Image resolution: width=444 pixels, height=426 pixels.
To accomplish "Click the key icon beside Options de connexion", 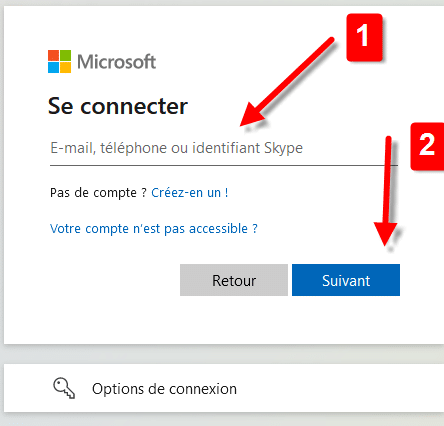I will coord(64,388).
